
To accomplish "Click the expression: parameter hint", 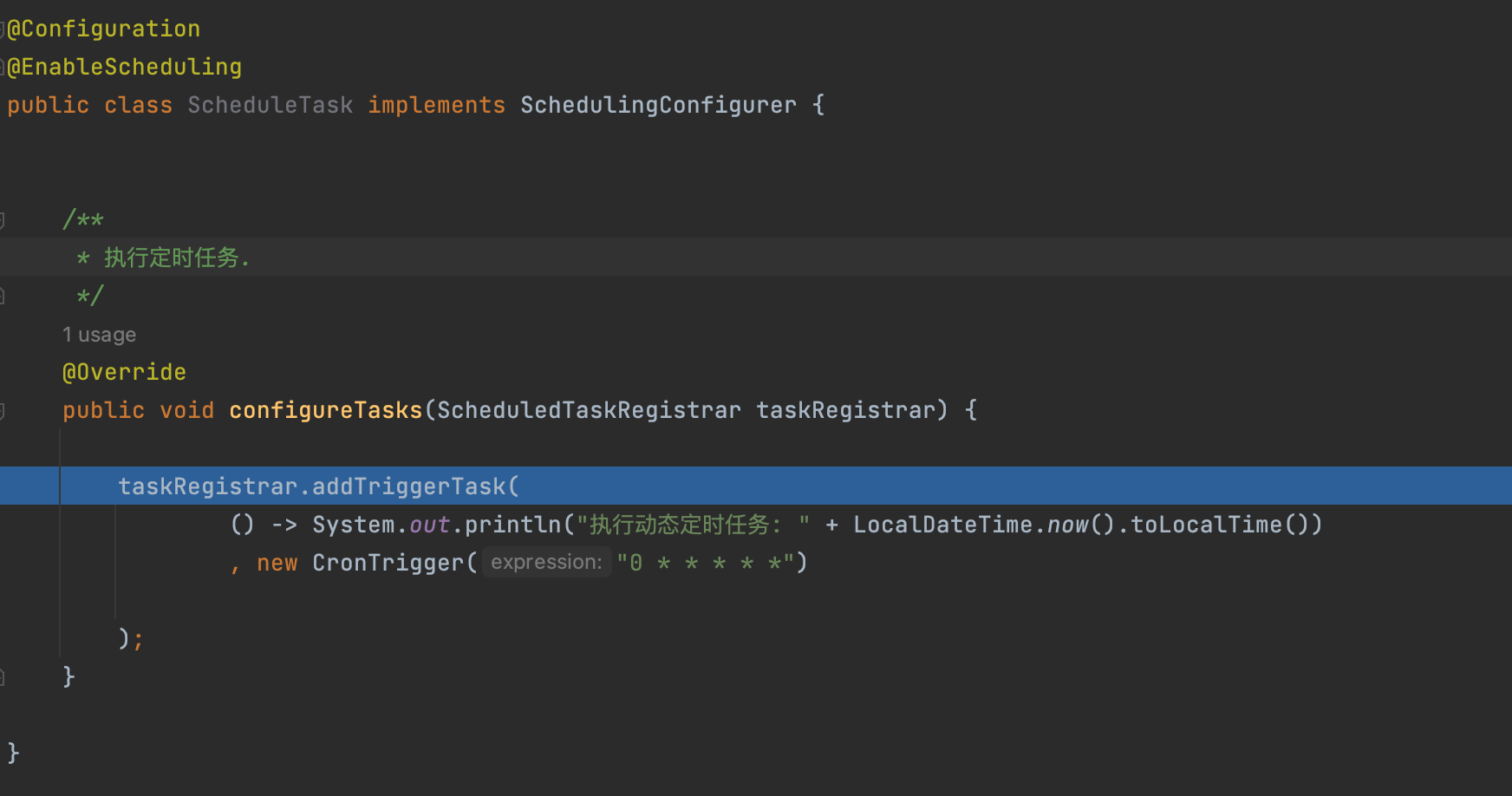I will click(546, 563).
